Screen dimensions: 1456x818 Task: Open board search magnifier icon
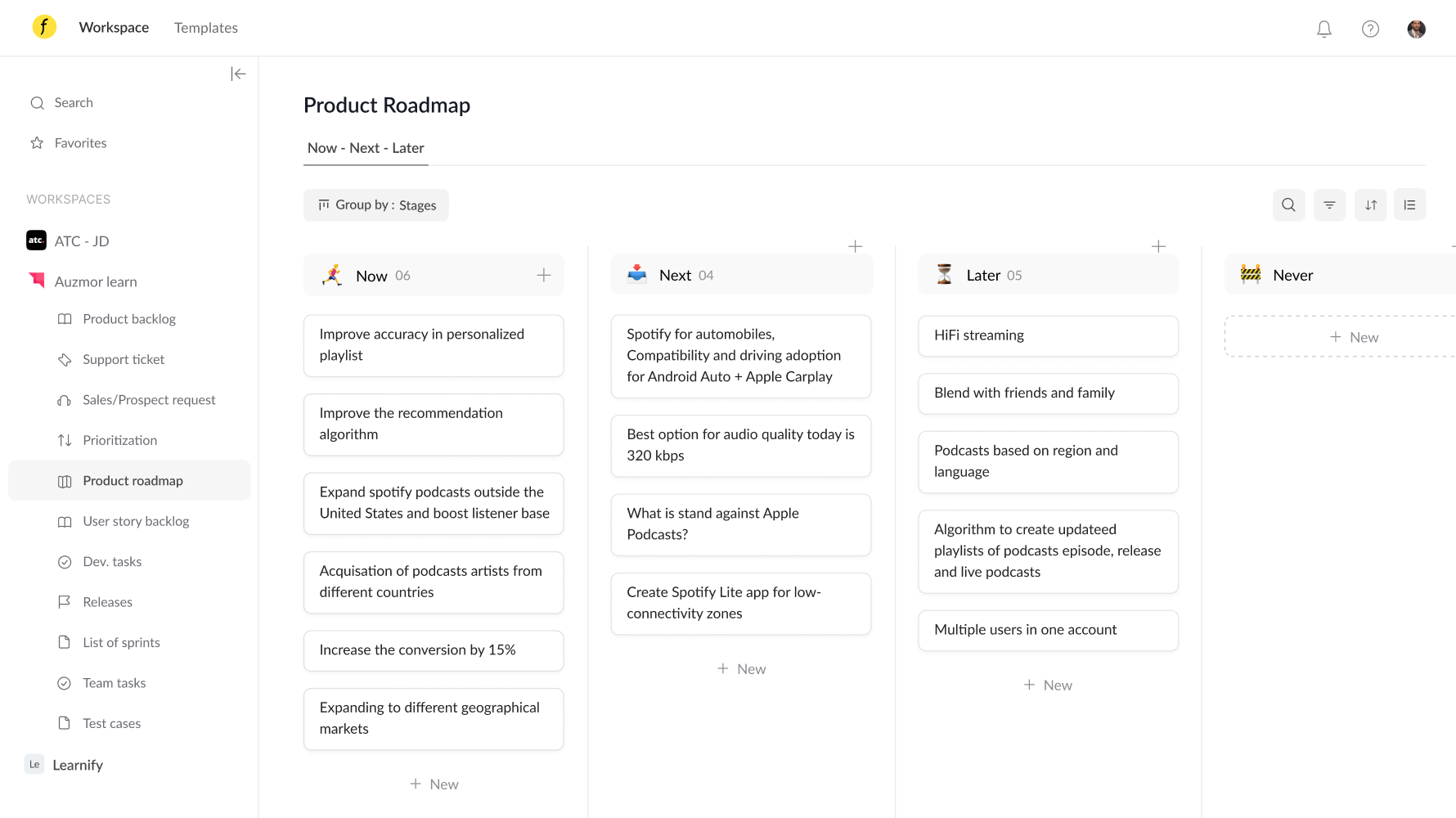tap(1288, 205)
